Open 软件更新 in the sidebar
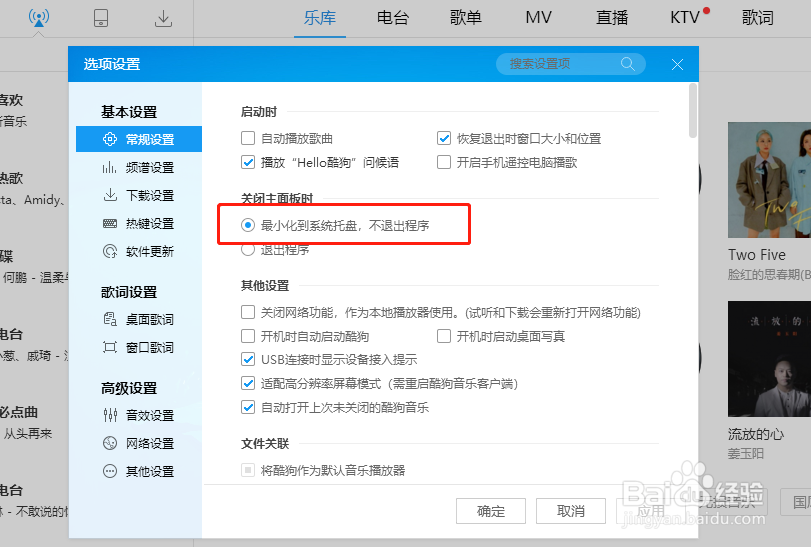The width and height of the screenshot is (811, 547). (x=139, y=252)
